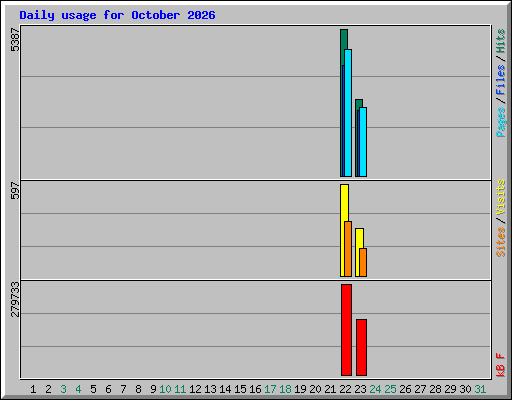512x400 pixels.
Task: Click the 'Hits' legend label
Action: click(x=501, y=41)
